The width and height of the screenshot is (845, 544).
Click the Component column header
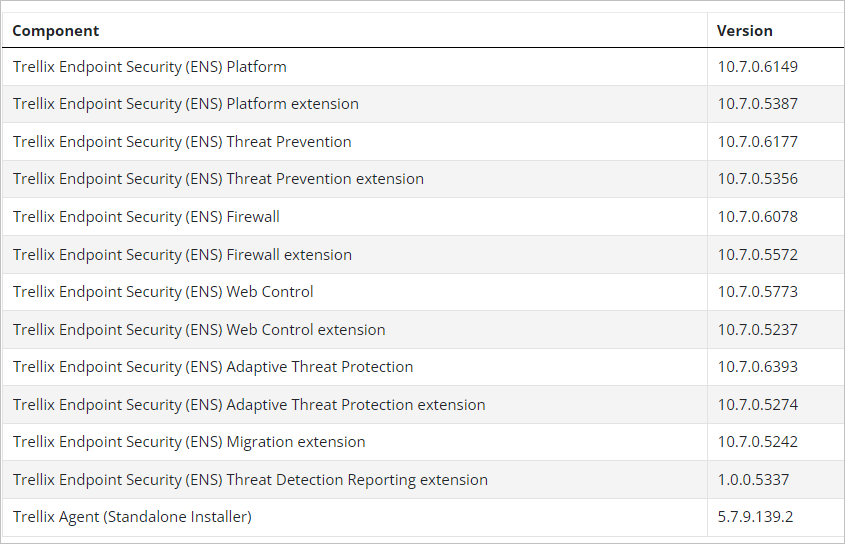click(56, 31)
